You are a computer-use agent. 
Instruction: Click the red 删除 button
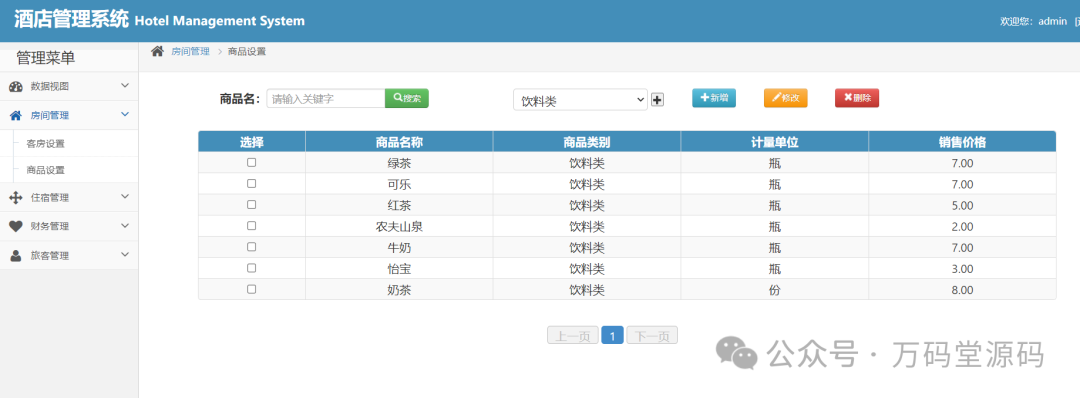click(857, 98)
